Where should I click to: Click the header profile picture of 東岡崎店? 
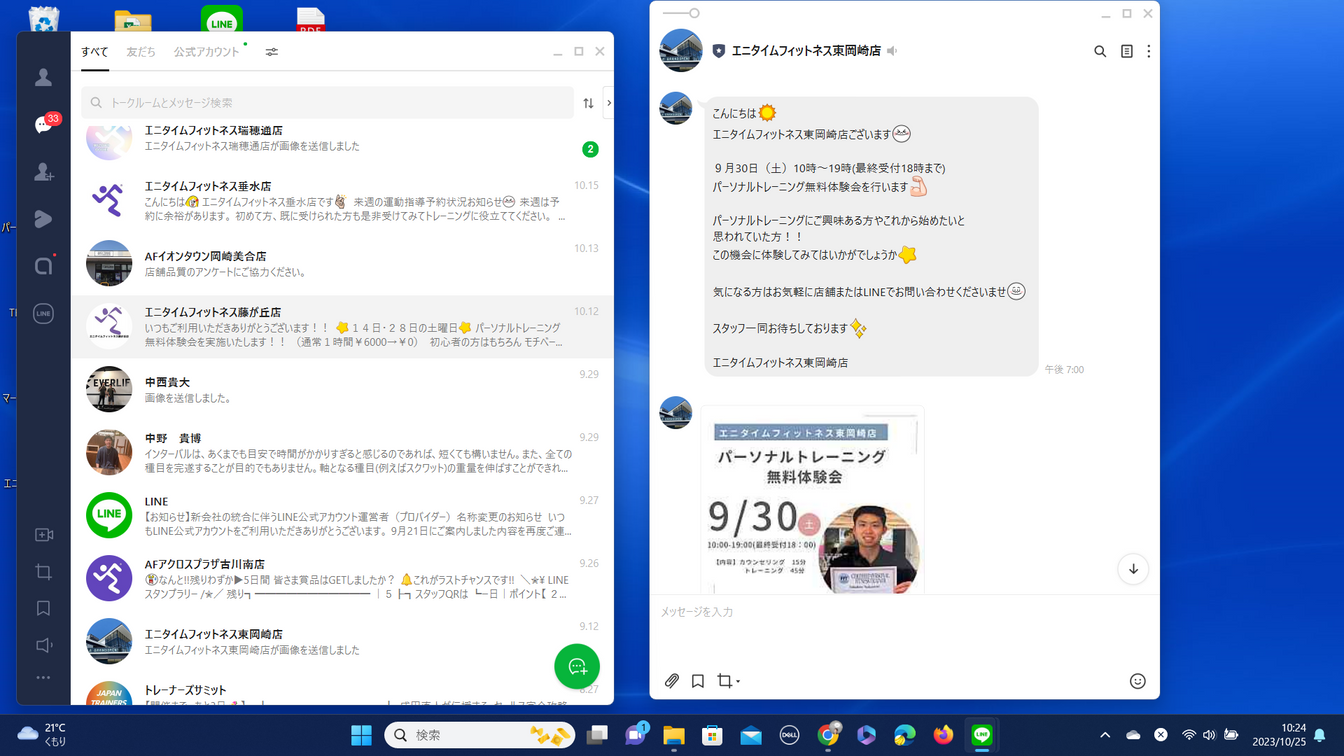[x=681, y=50]
